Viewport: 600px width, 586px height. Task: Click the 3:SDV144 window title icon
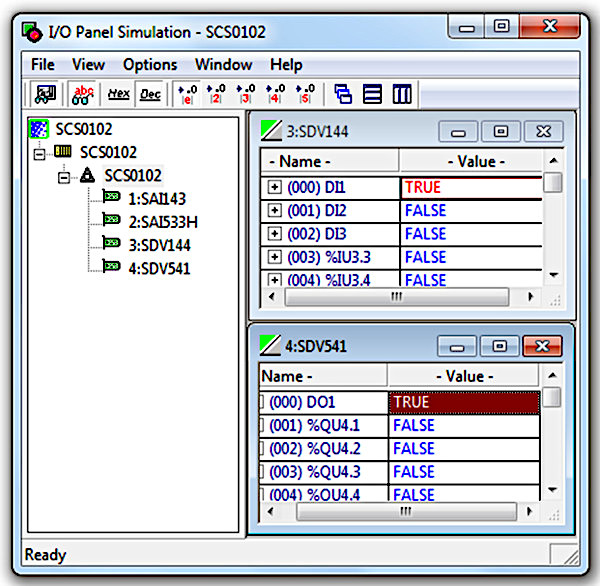pyautogui.click(x=271, y=131)
